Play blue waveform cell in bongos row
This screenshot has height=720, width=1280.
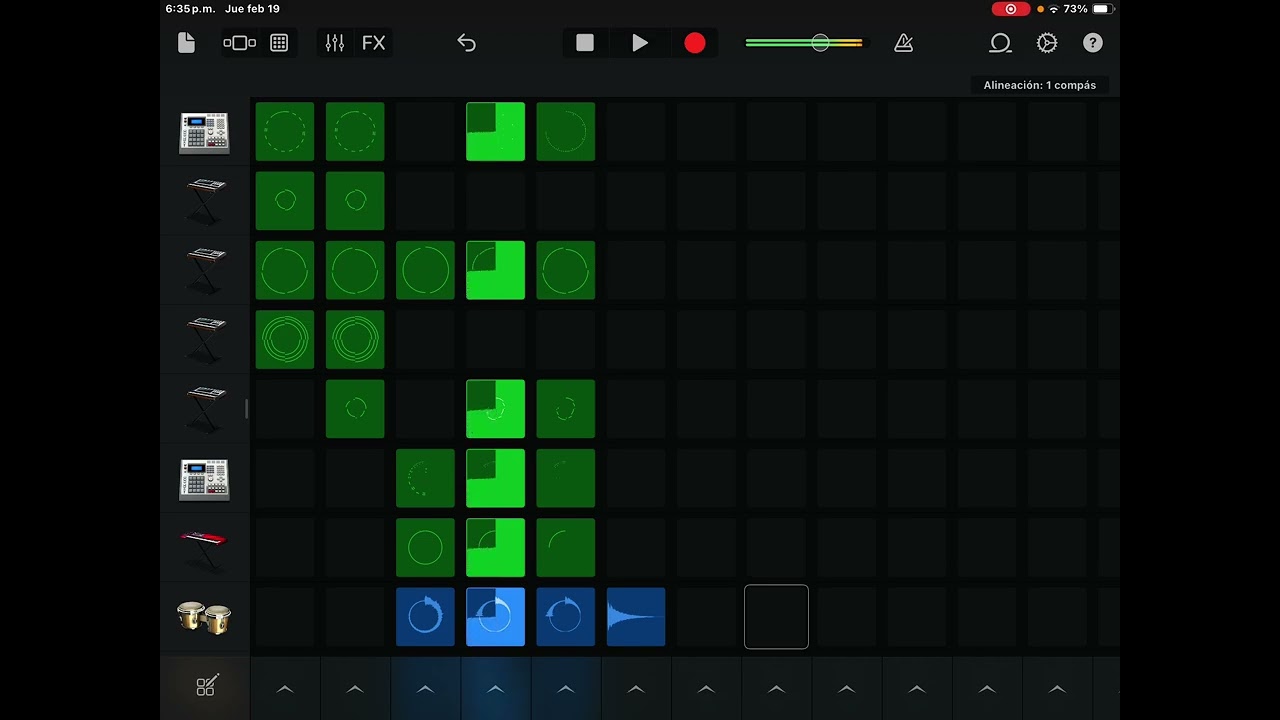[636, 617]
